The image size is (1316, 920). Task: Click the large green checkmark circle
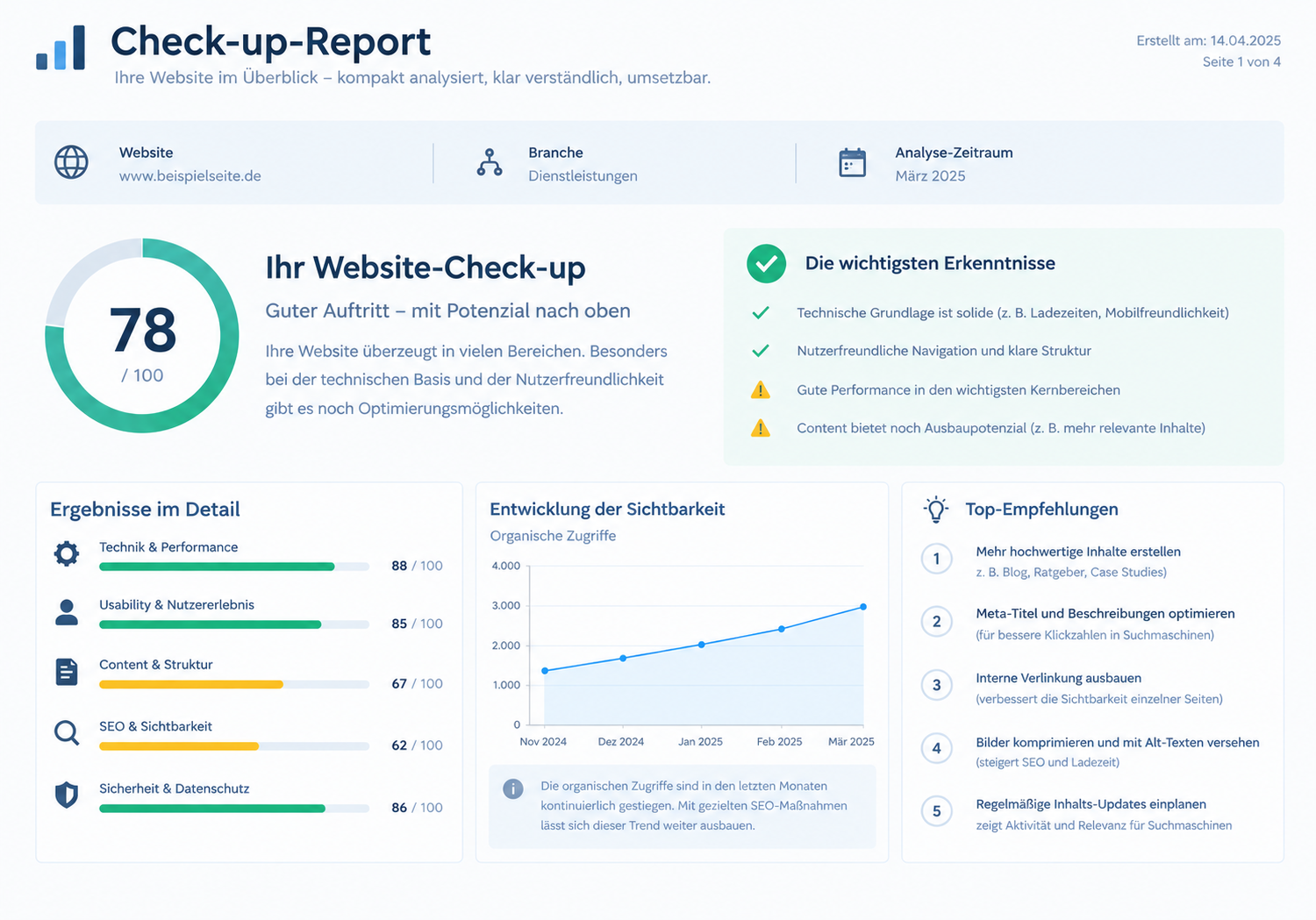click(x=767, y=263)
